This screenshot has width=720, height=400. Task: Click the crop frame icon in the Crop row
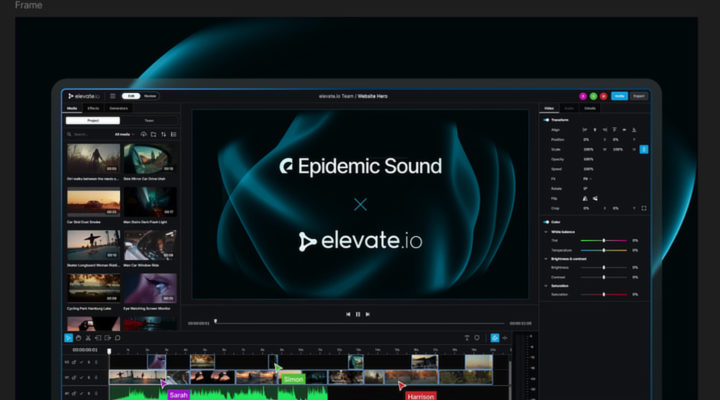click(x=644, y=208)
